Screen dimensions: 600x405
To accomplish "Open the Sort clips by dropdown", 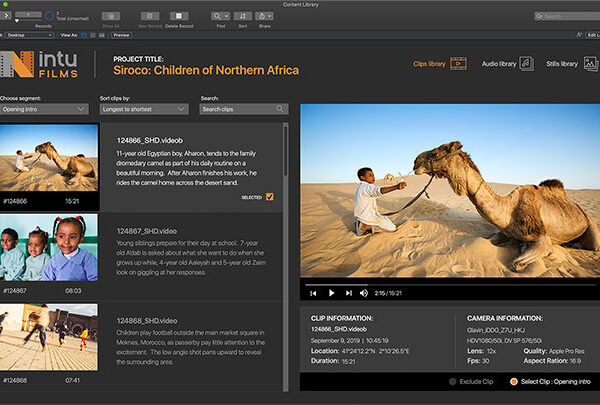I will tap(143, 109).
